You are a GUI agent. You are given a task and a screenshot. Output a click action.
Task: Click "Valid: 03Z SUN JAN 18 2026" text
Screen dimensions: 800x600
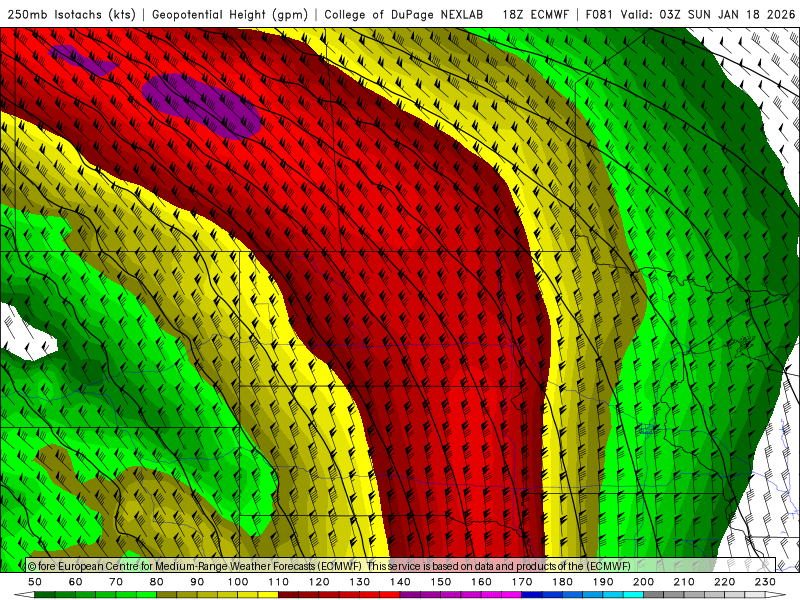tap(708, 14)
